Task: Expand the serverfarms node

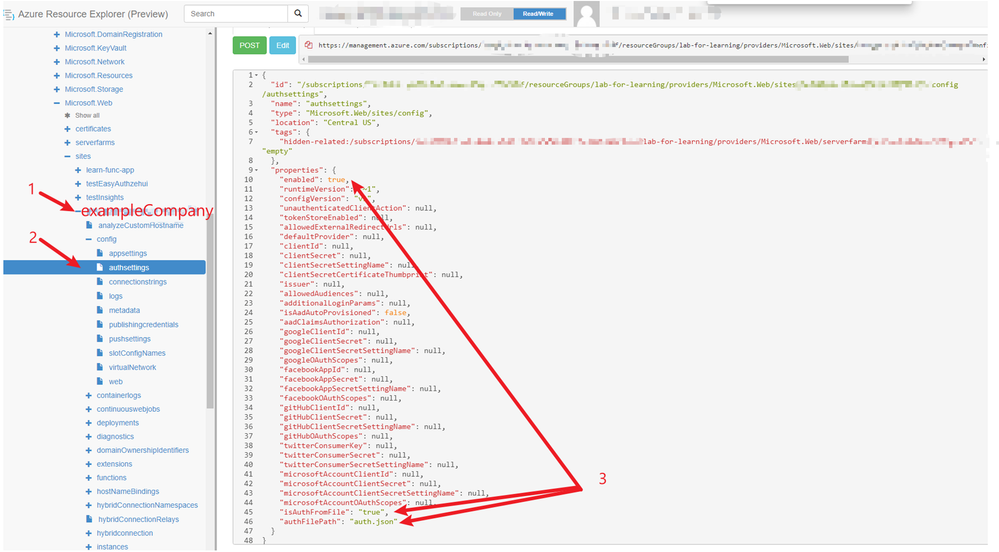Action: (x=68, y=143)
